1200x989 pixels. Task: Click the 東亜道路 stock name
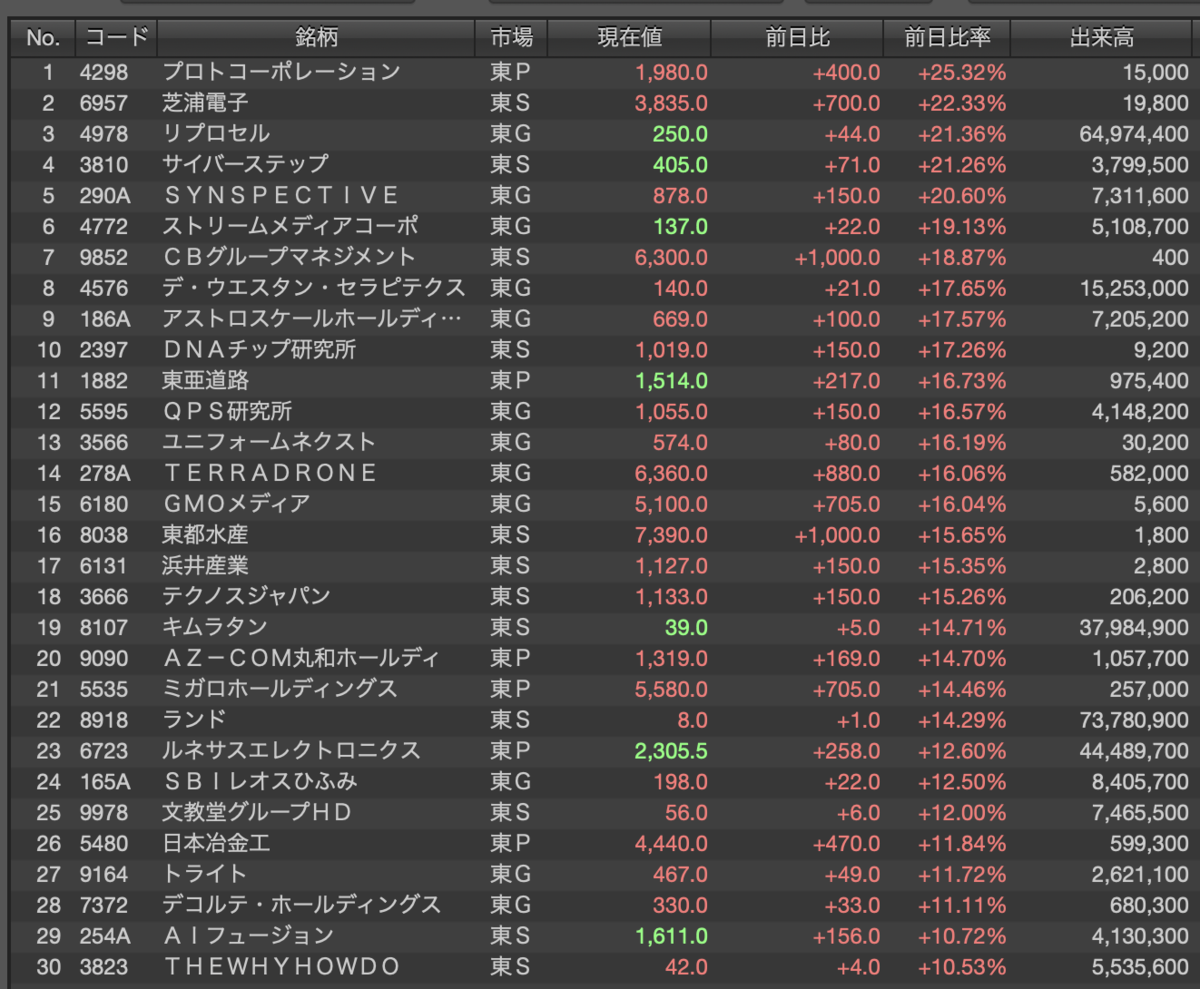[205, 381]
